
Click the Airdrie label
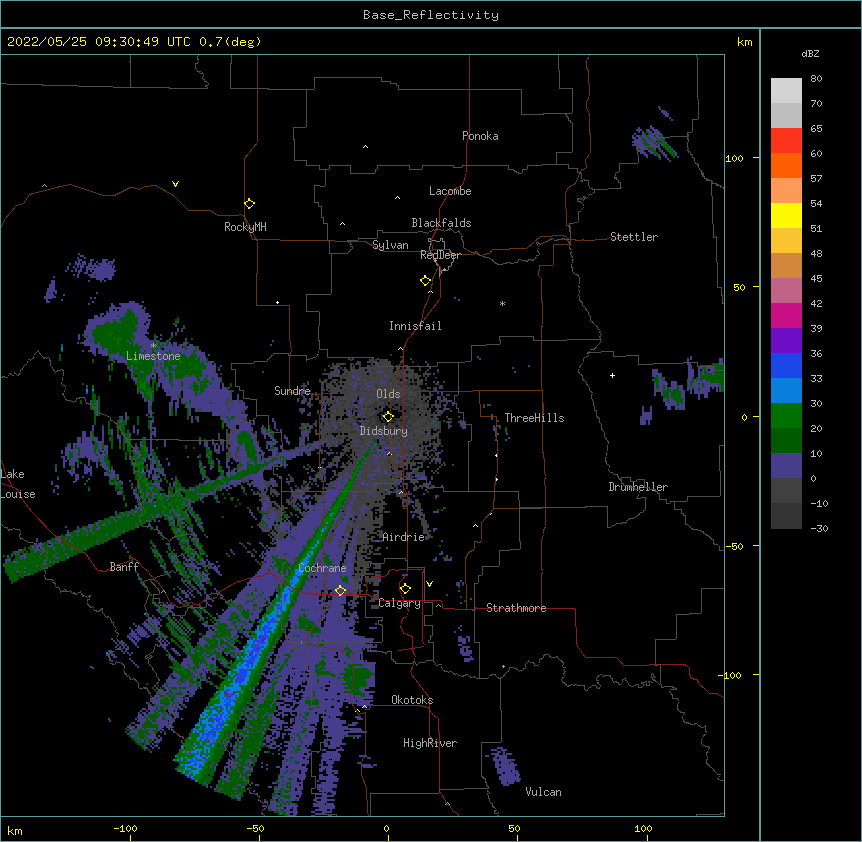coord(404,537)
